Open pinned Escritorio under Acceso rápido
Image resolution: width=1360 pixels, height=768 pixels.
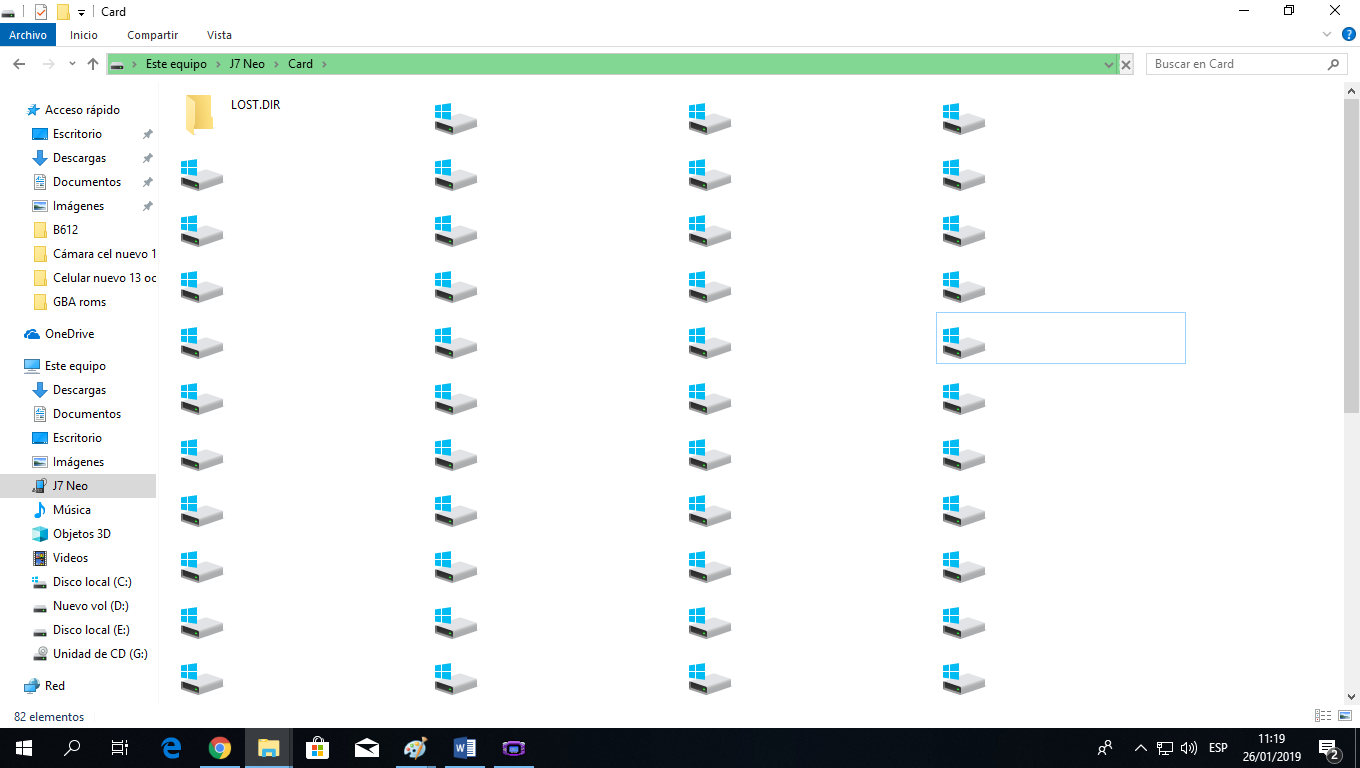tap(77, 134)
